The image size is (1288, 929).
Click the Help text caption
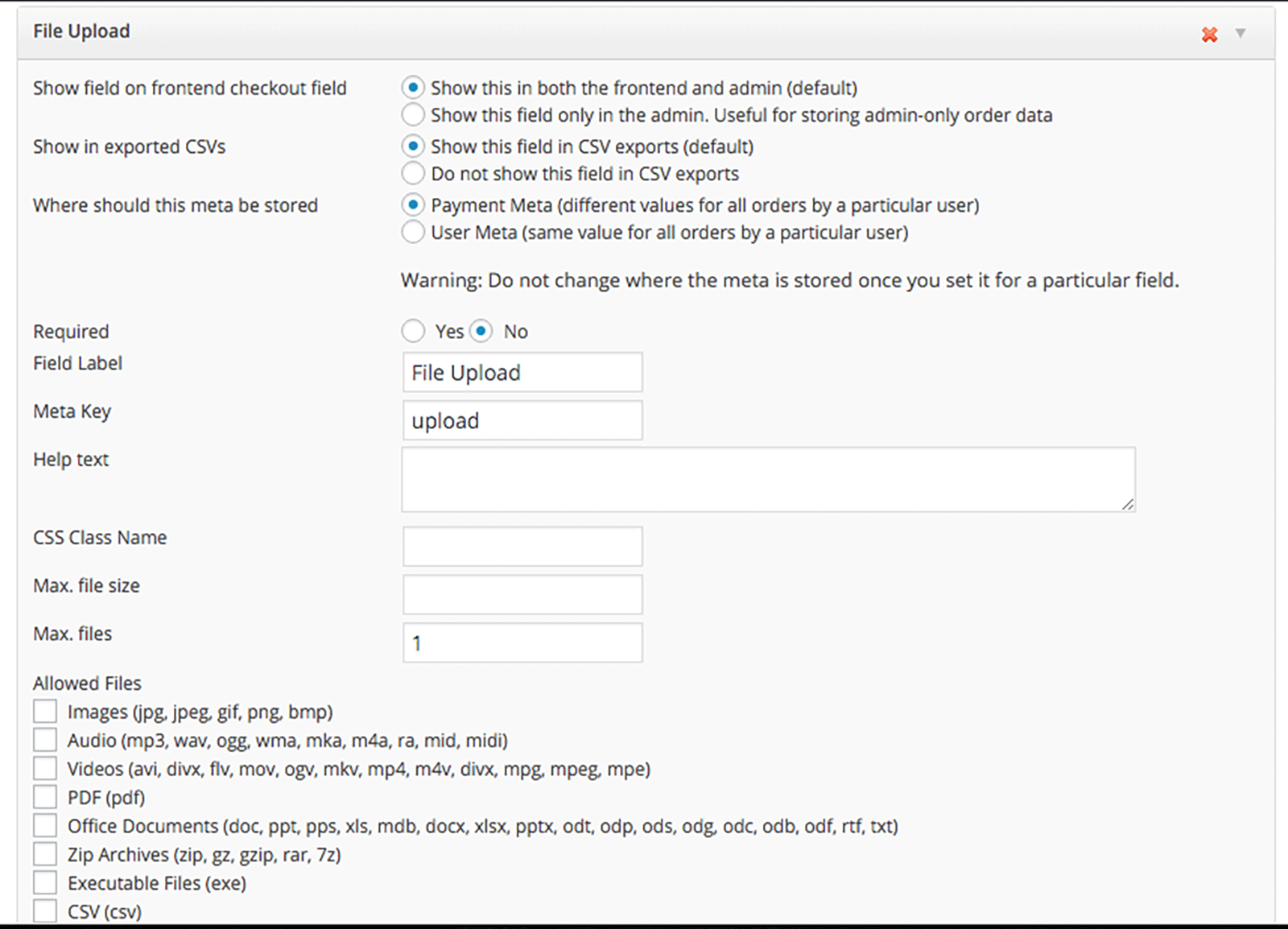71,460
